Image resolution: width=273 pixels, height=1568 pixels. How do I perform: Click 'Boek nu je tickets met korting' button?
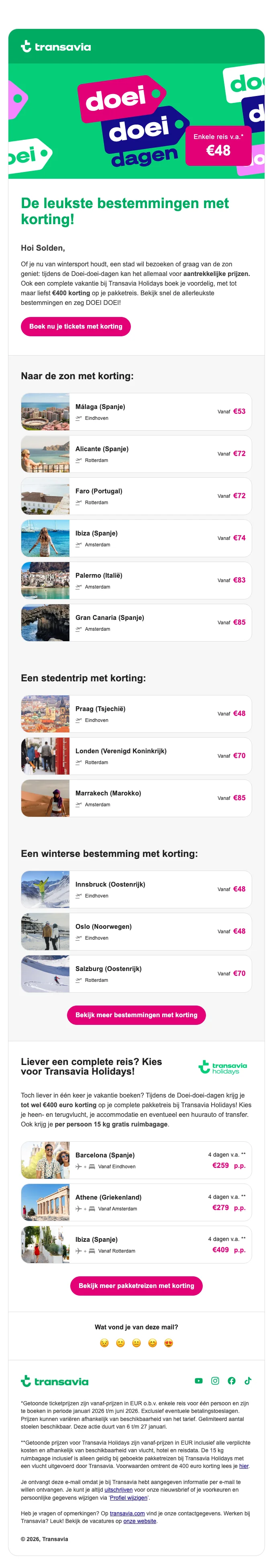tap(75, 326)
